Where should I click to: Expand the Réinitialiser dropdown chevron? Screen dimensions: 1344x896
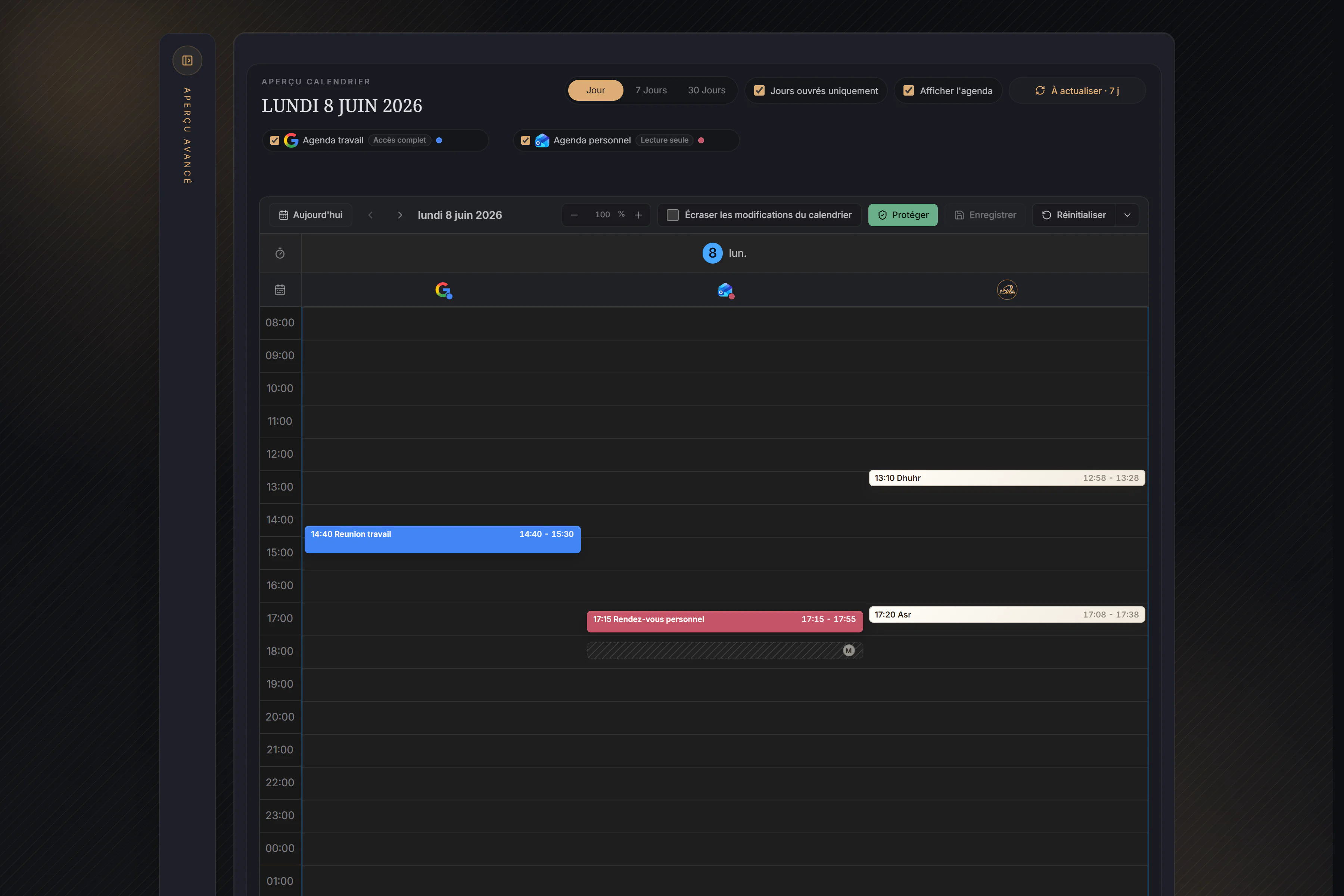tap(1127, 215)
